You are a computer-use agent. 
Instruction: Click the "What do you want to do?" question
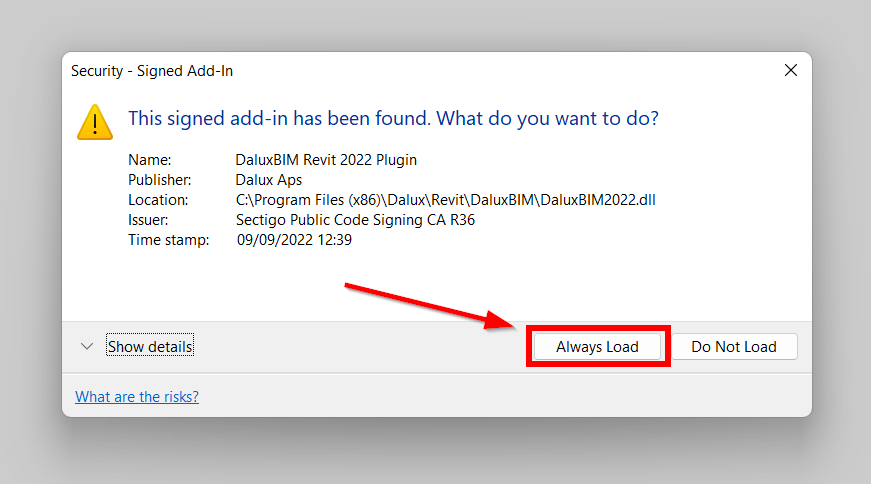click(547, 118)
